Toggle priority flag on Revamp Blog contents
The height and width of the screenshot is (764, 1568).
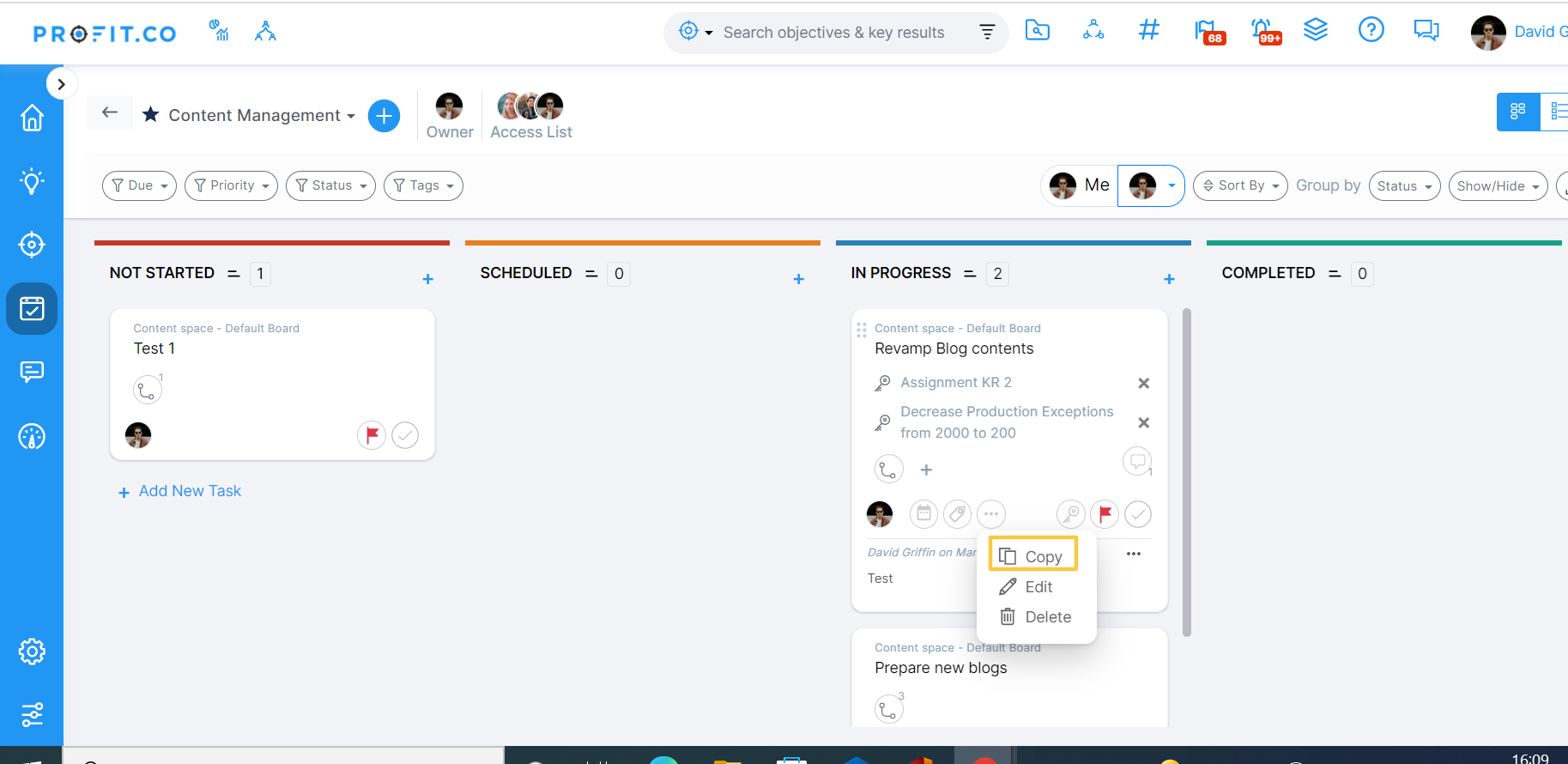[1105, 514]
